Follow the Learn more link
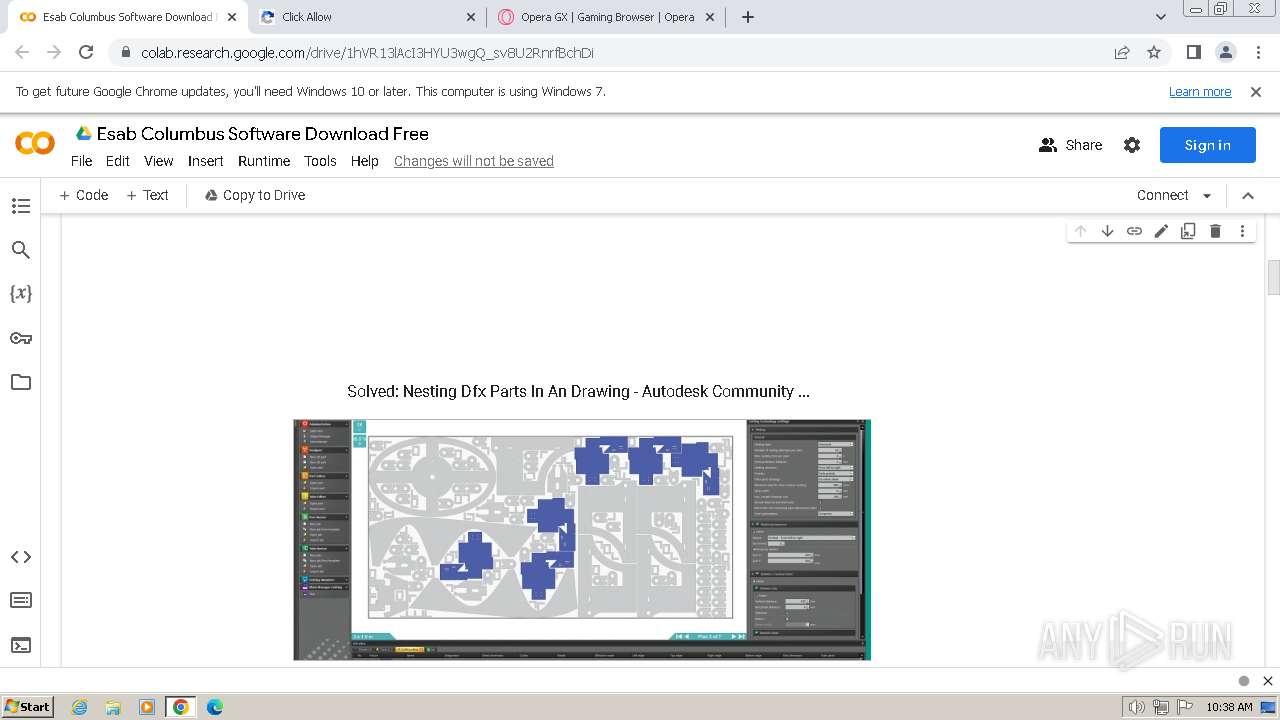The height and width of the screenshot is (720, 1280). (1200, 91)
